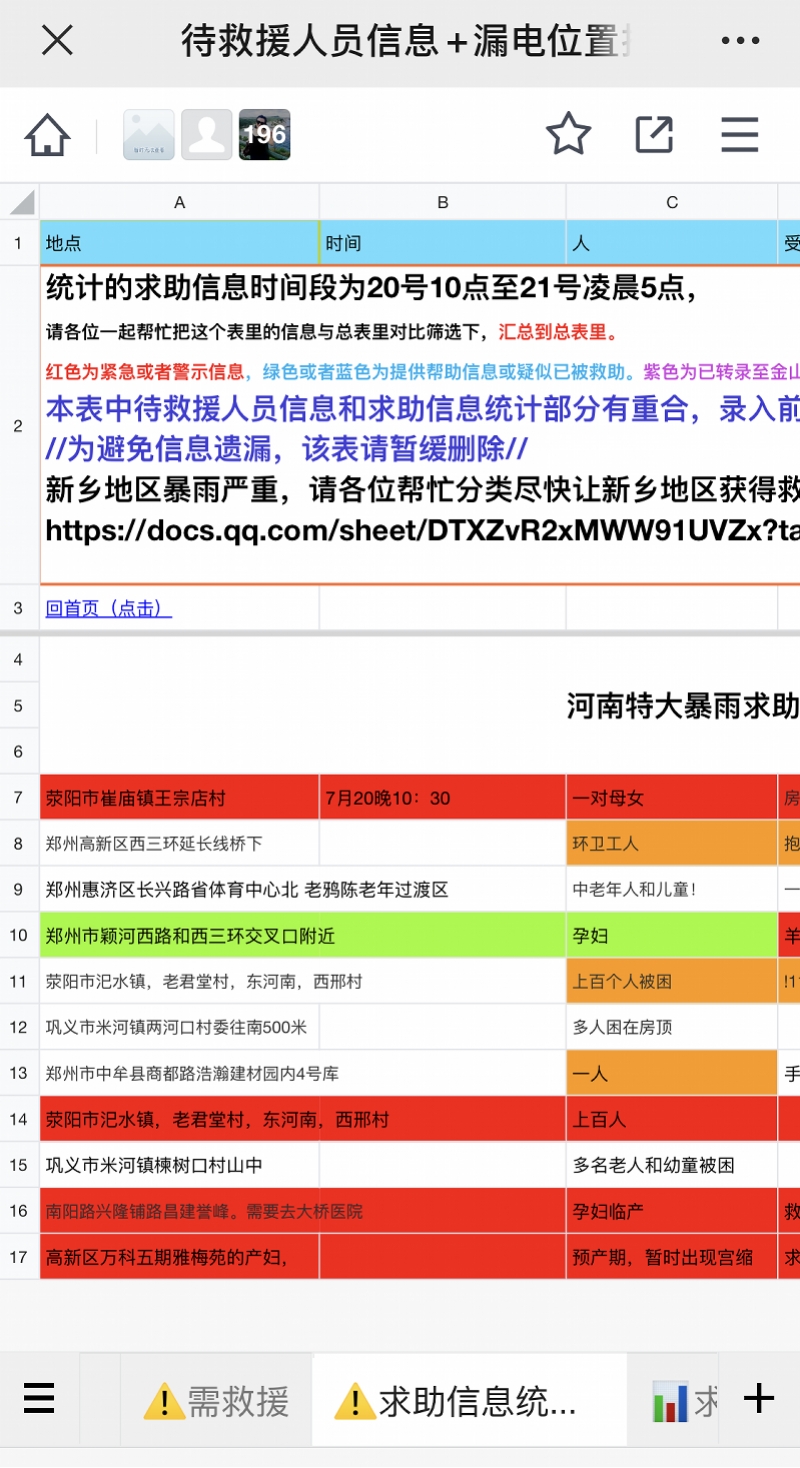This screenshot has height=1468, width=800.
Task: Tap the 196 member avatar
Action: 264,133
